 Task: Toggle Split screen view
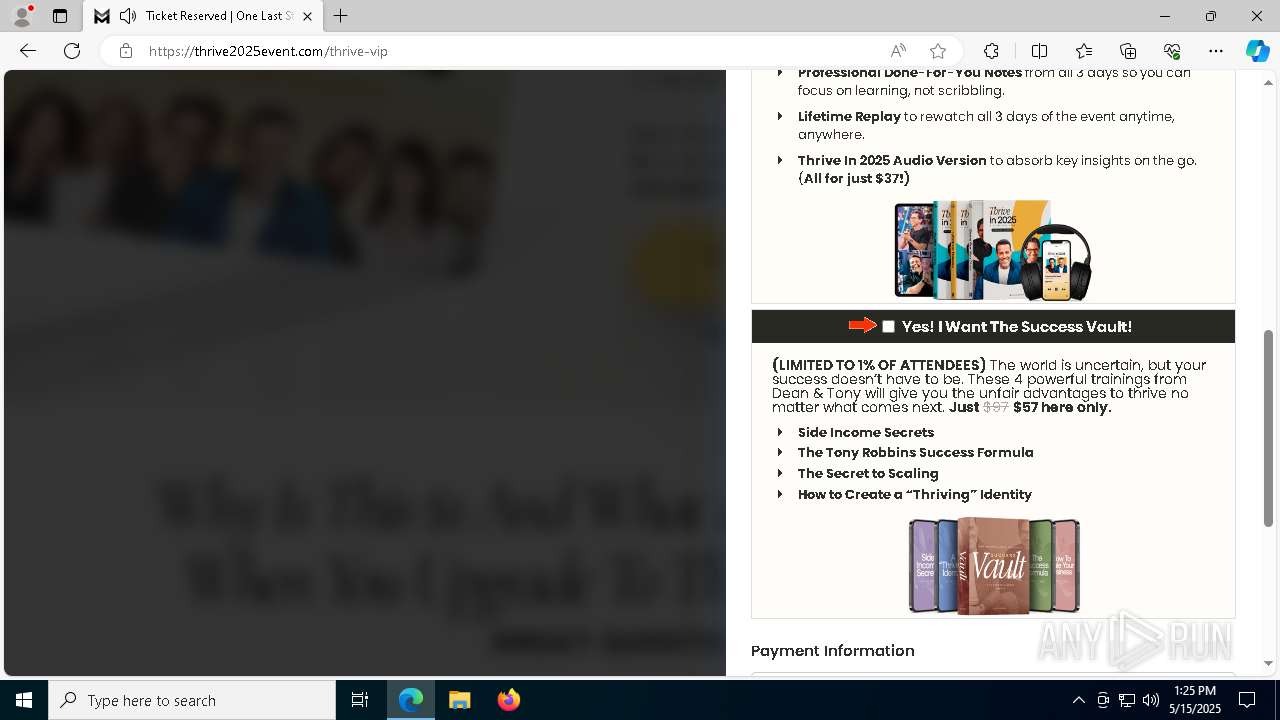pos(1039,51)
